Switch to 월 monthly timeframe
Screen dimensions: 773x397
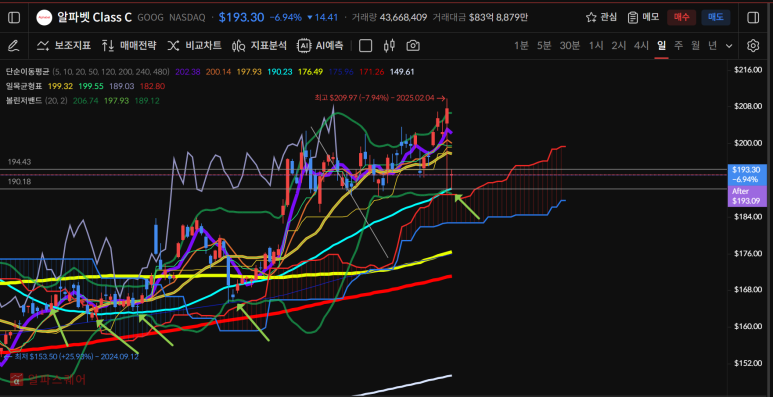(x=695, y=46)
